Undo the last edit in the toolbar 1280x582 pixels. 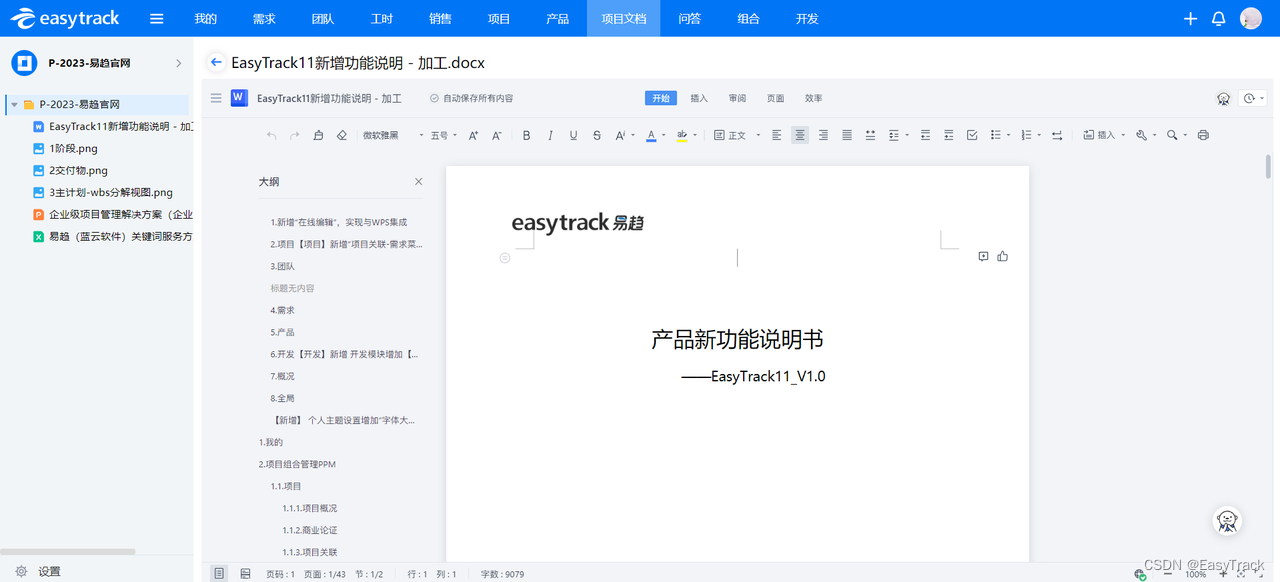click(271, 135)
